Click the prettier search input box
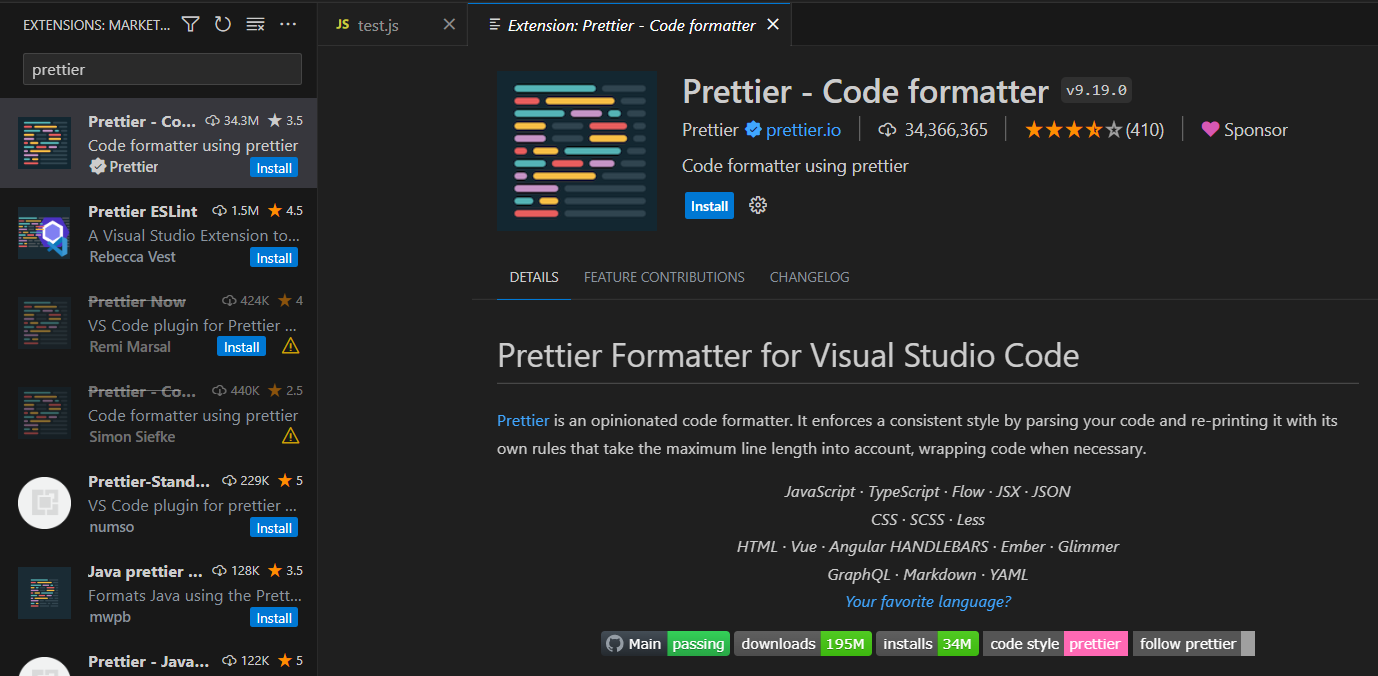1378x676 pixels. click(162, 69)
